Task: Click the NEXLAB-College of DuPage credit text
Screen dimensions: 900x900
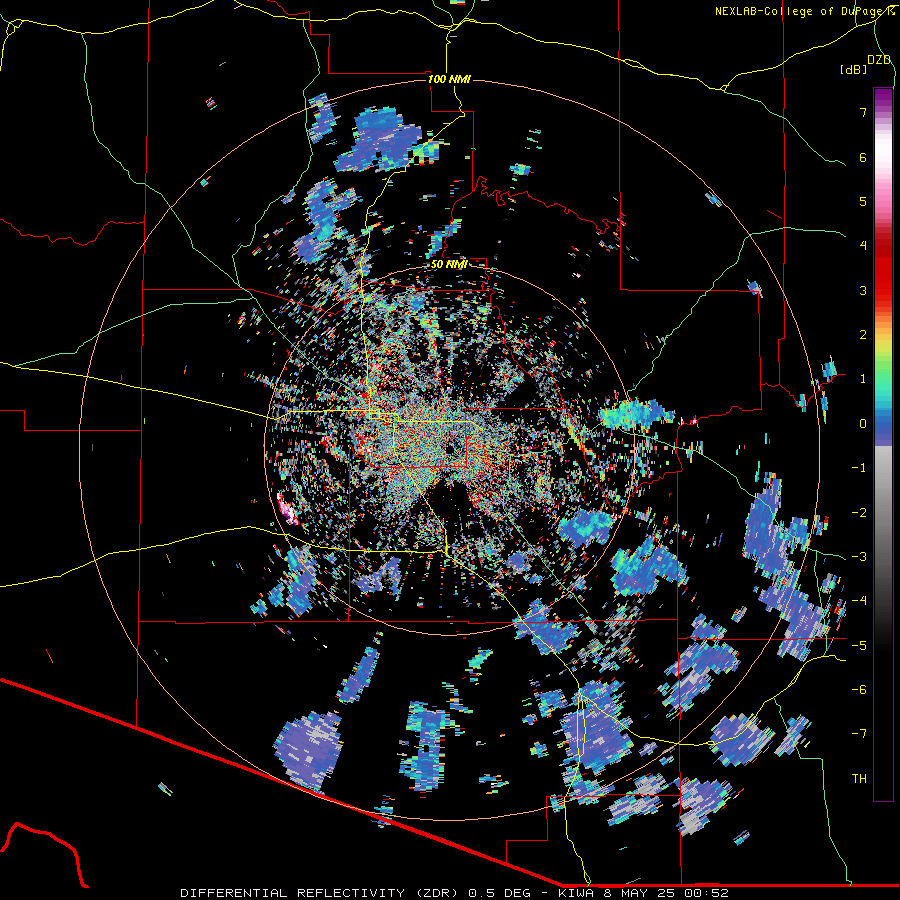Action: [x=804, y=11]
